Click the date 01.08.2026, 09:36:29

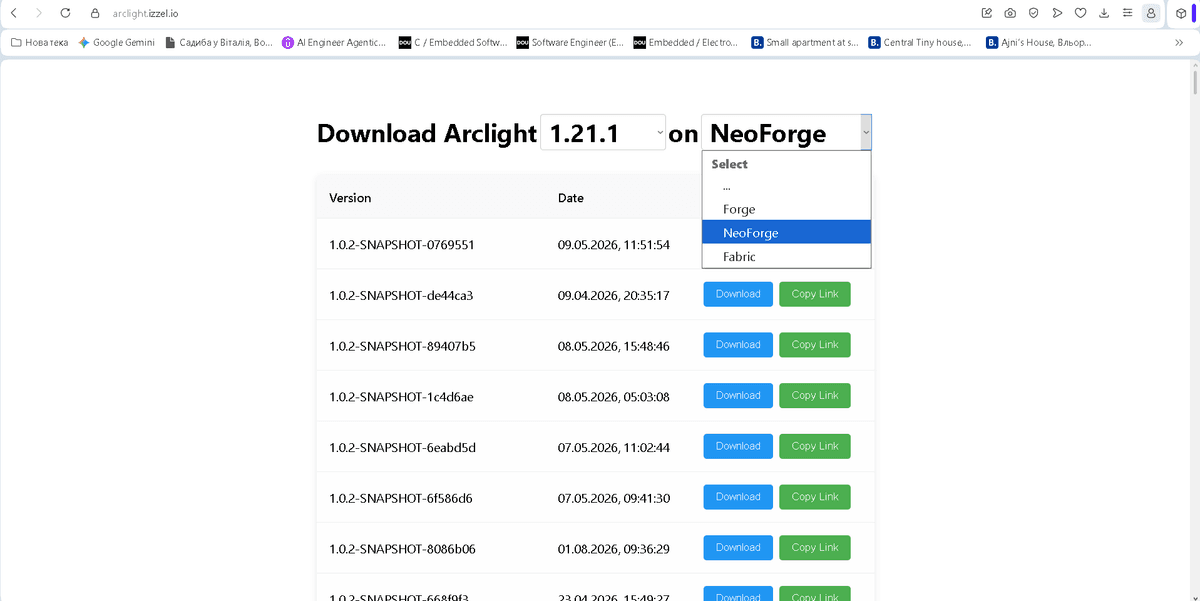pos(614,549)
